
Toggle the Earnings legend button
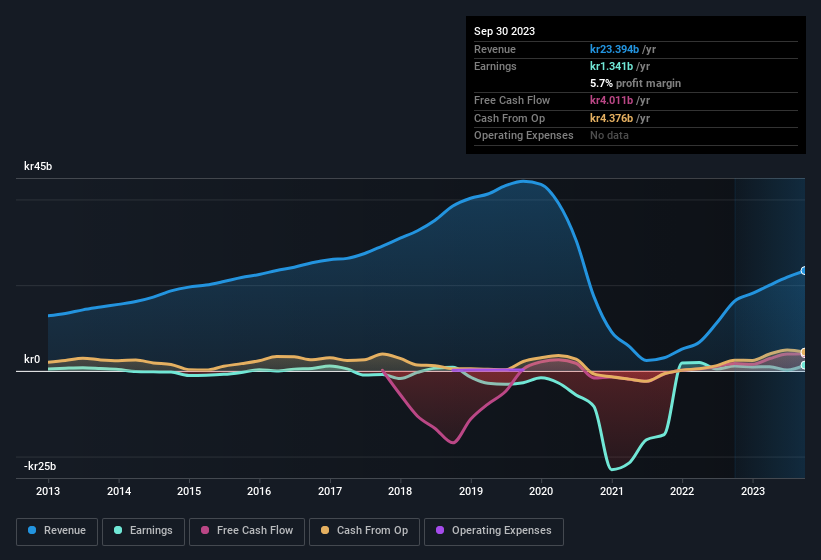click(143, 532)
